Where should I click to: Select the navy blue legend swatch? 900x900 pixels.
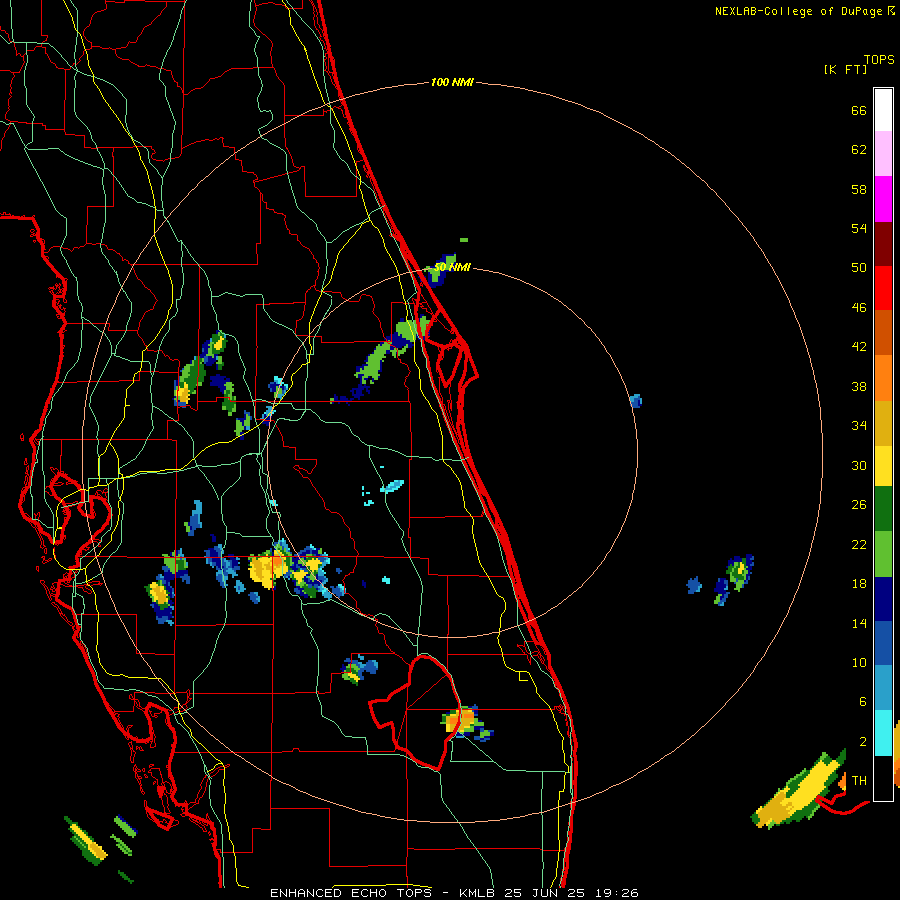[883, 599]
